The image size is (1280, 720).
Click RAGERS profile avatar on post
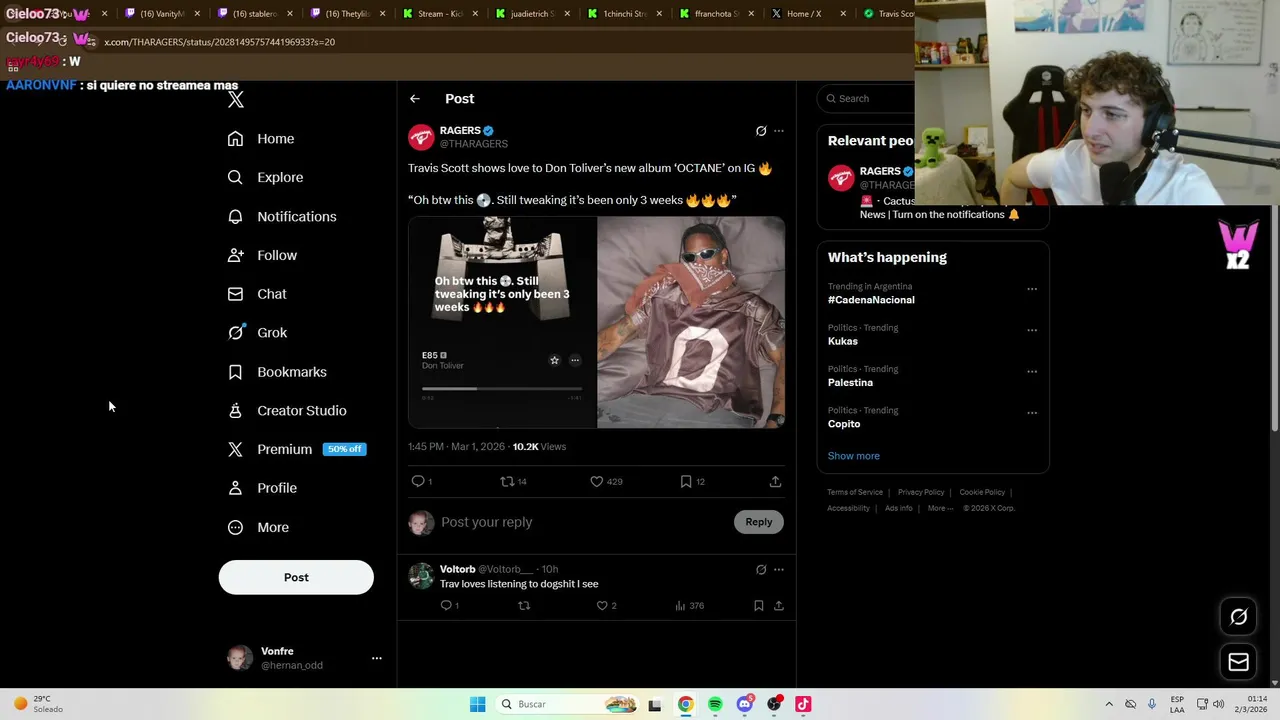pyautogui.click(x=421, y=137)
